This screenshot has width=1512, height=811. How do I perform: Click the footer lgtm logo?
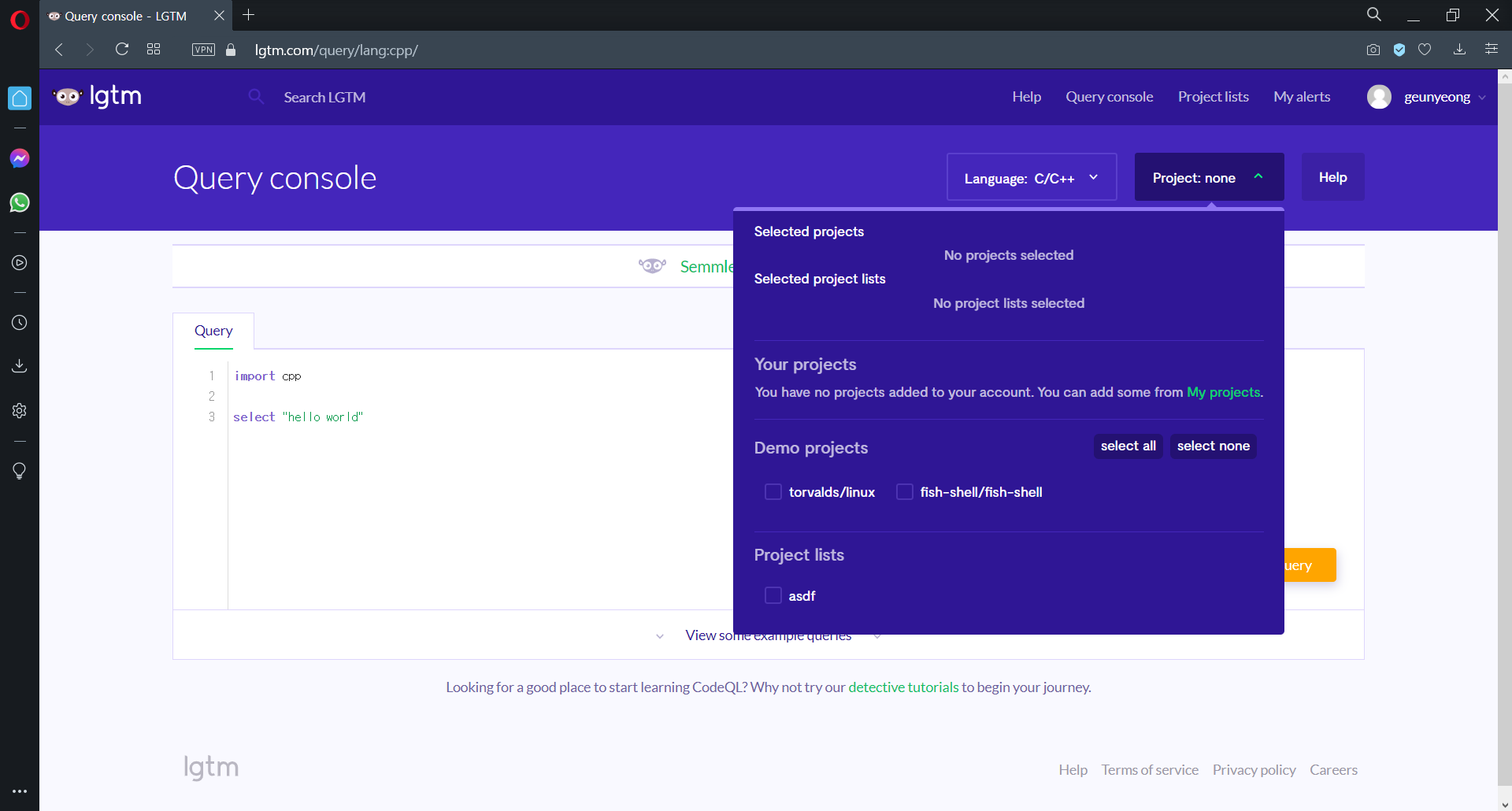point(211,768)
